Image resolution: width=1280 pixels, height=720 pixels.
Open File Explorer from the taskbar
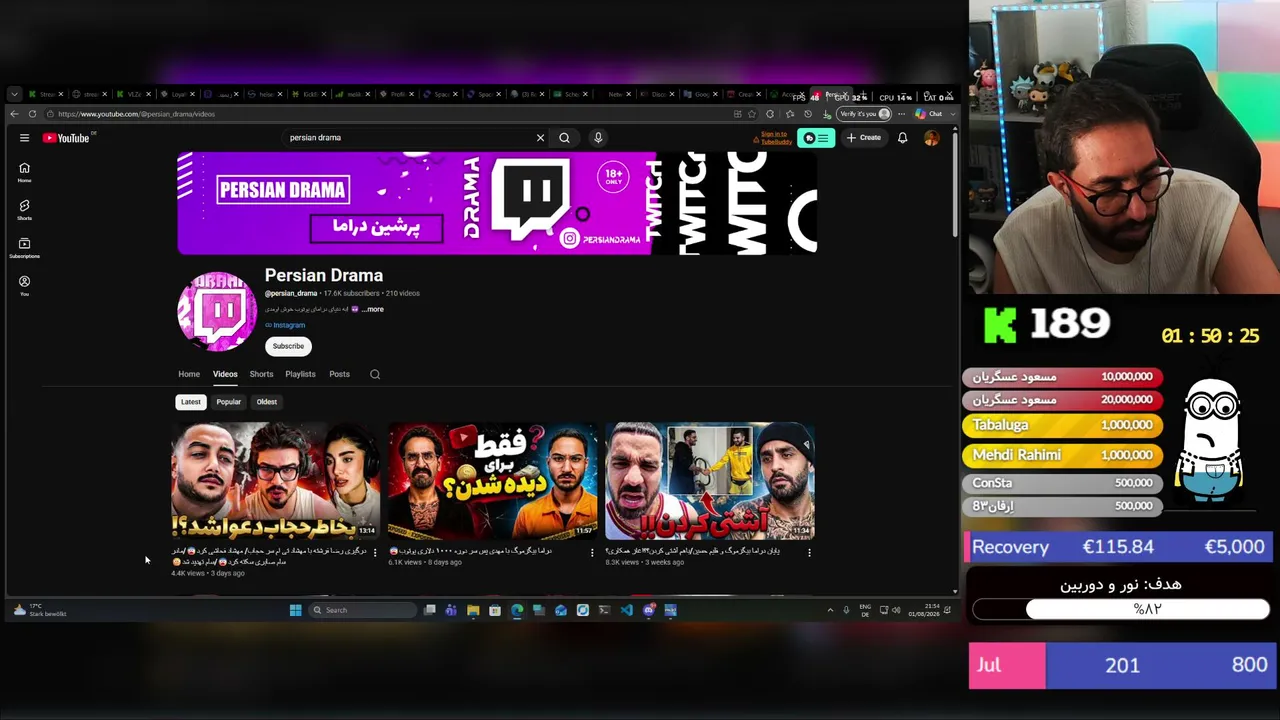473,610
